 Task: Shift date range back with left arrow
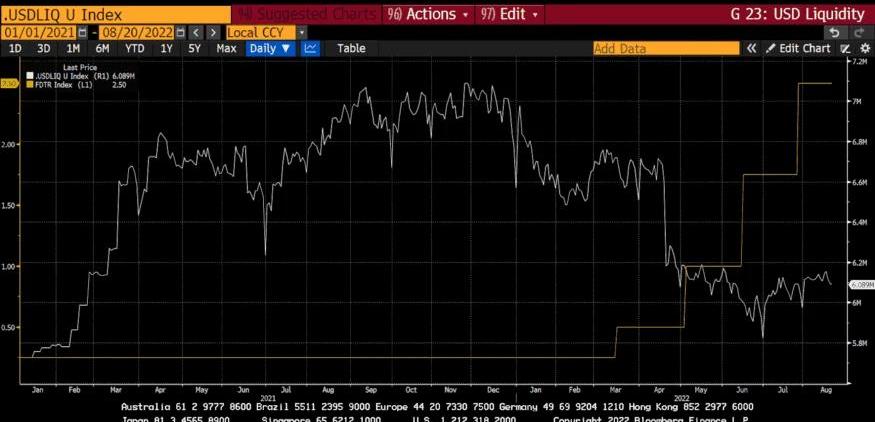pos(197,32)
